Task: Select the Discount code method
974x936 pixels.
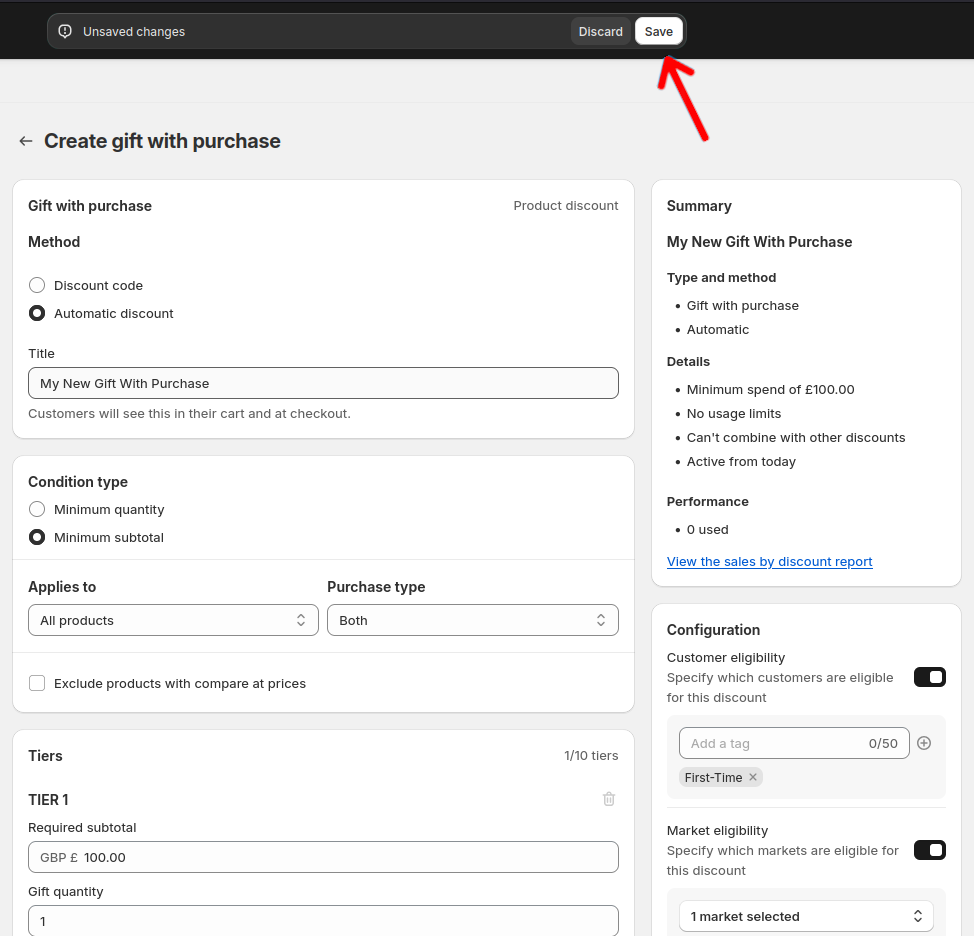Action: click(x=37, y=285)
